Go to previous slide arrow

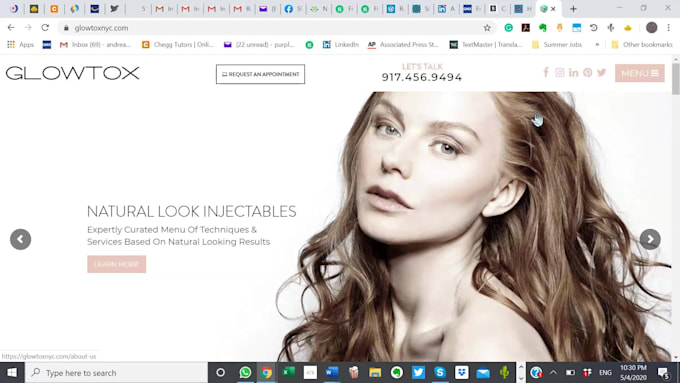[20, 239]
